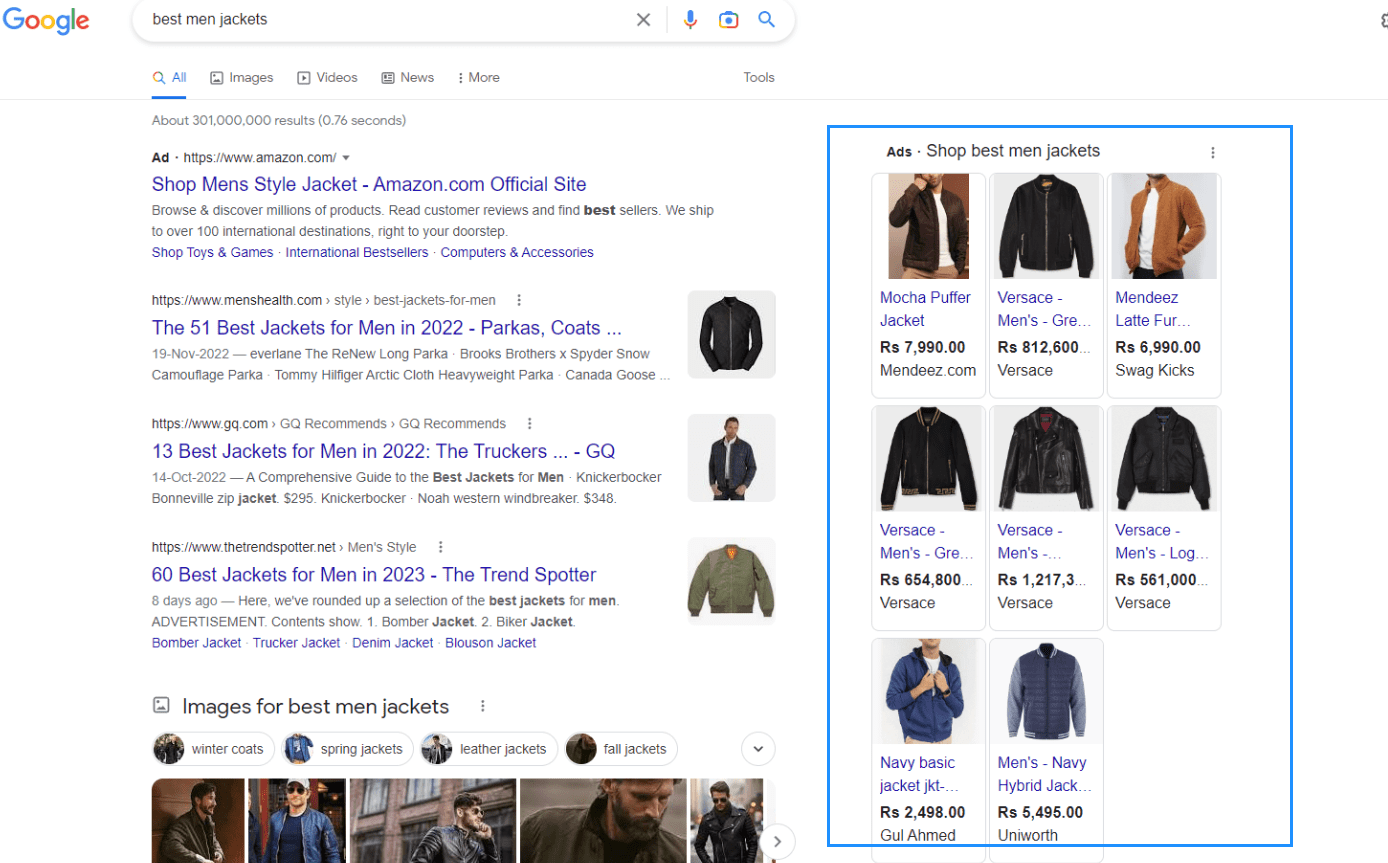This screenshot has width=1388, height=863.
Task: Open search by image camera icon
Action: pyautogui.click(x=728, y=20)
